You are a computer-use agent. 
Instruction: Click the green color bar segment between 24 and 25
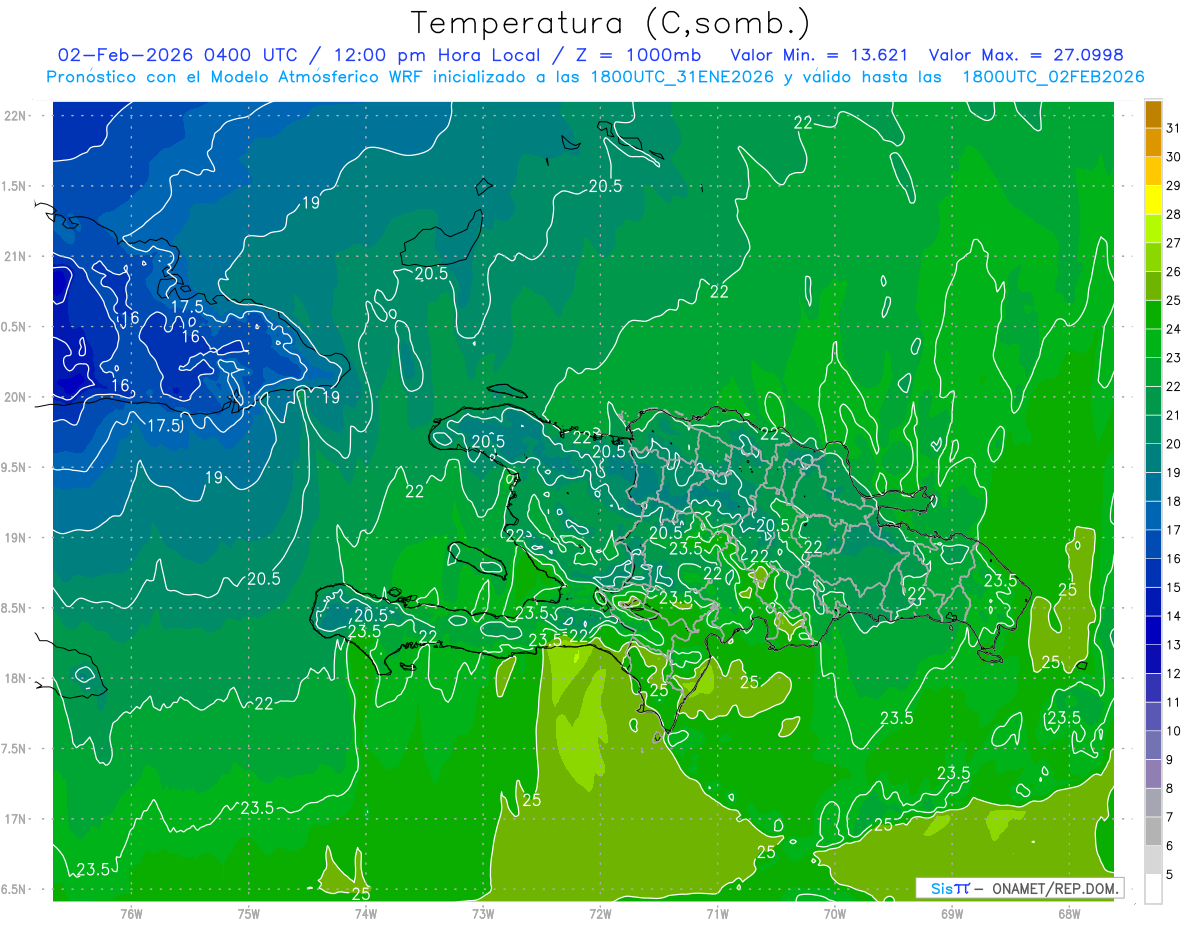pyautogui.click(x=1153, y=315)
